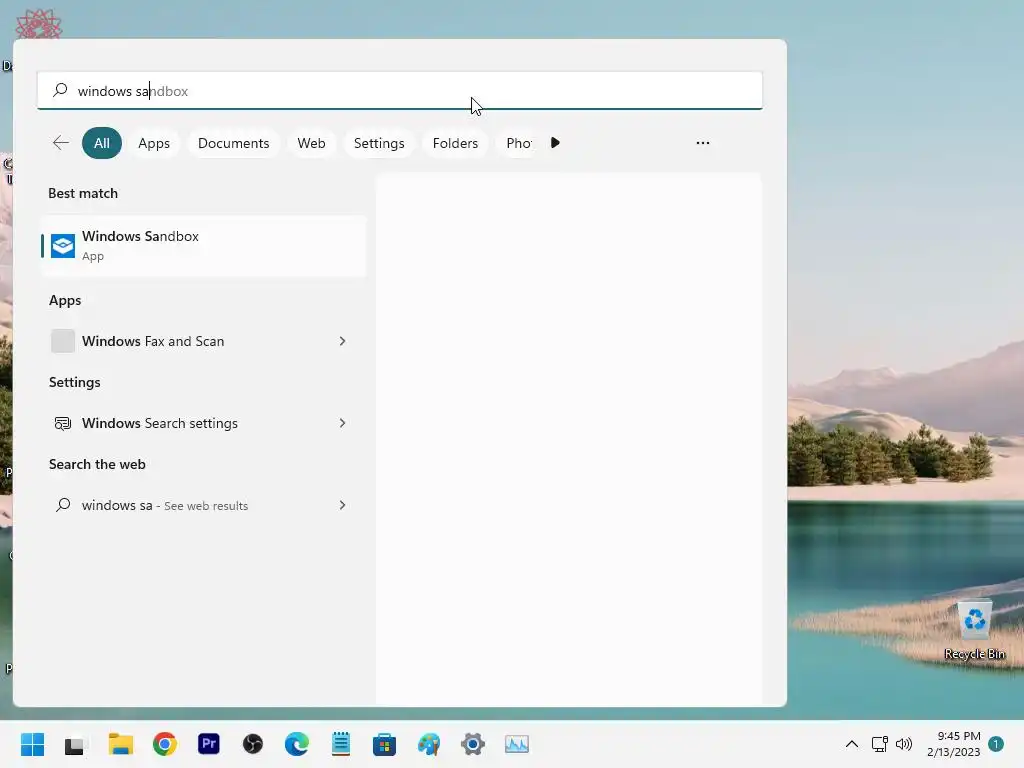
Task: Expand 'windows sa' web results chevron
Action: pos(342,505)
